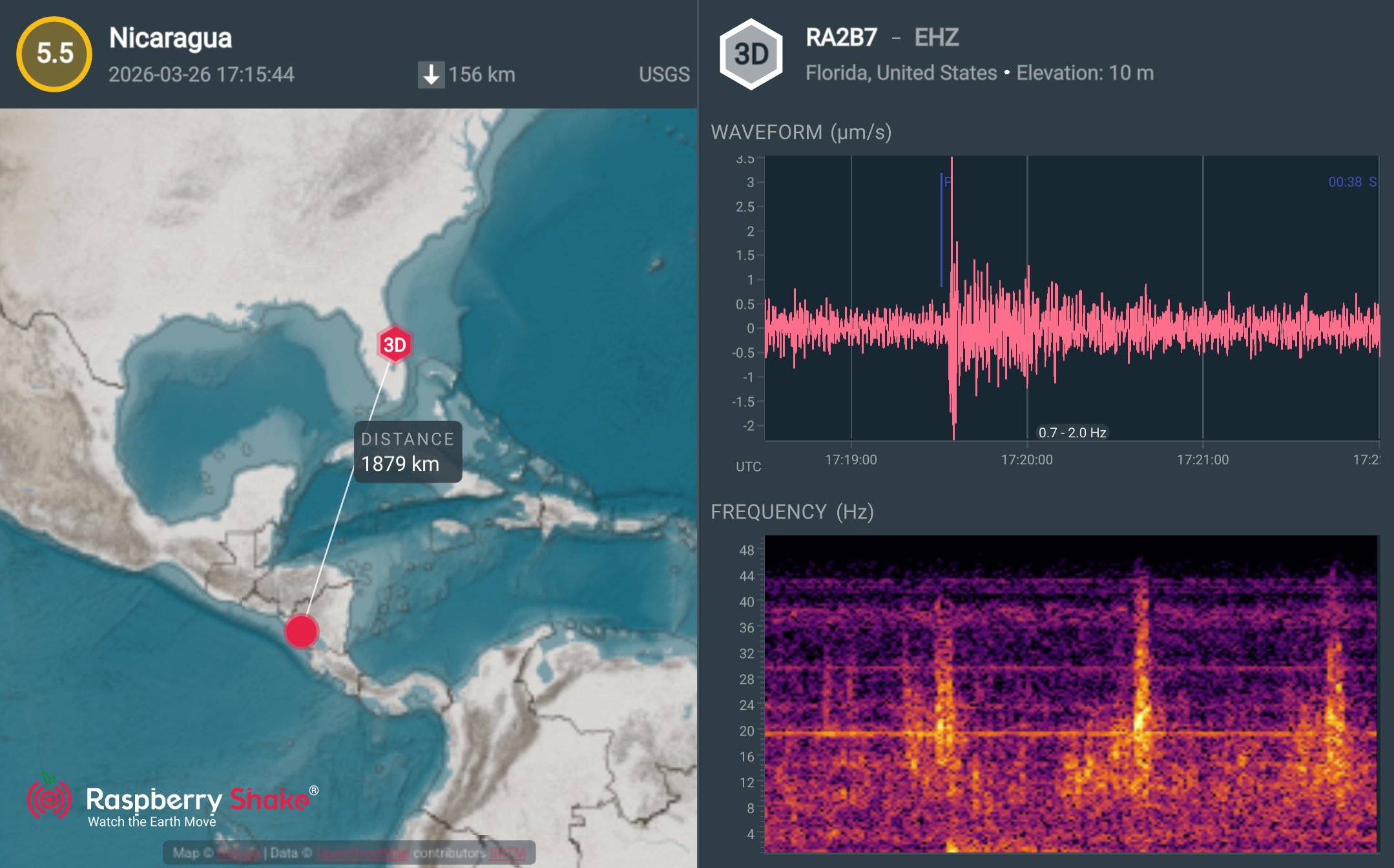
Task: Click the EHZ channel label
Action: pyautogui.click(x=936, y=37)
